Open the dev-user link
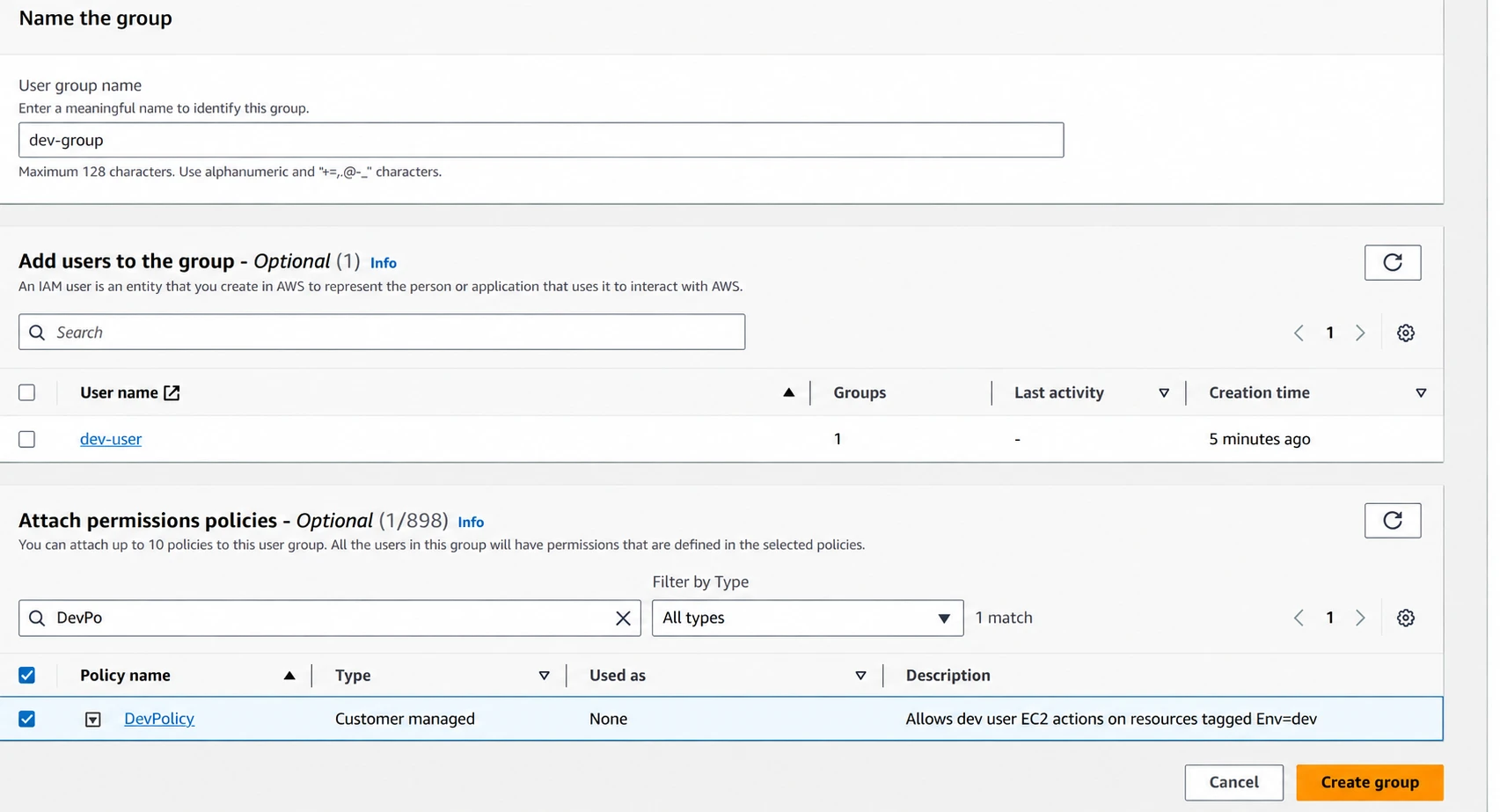 click(x=111, y=439)
